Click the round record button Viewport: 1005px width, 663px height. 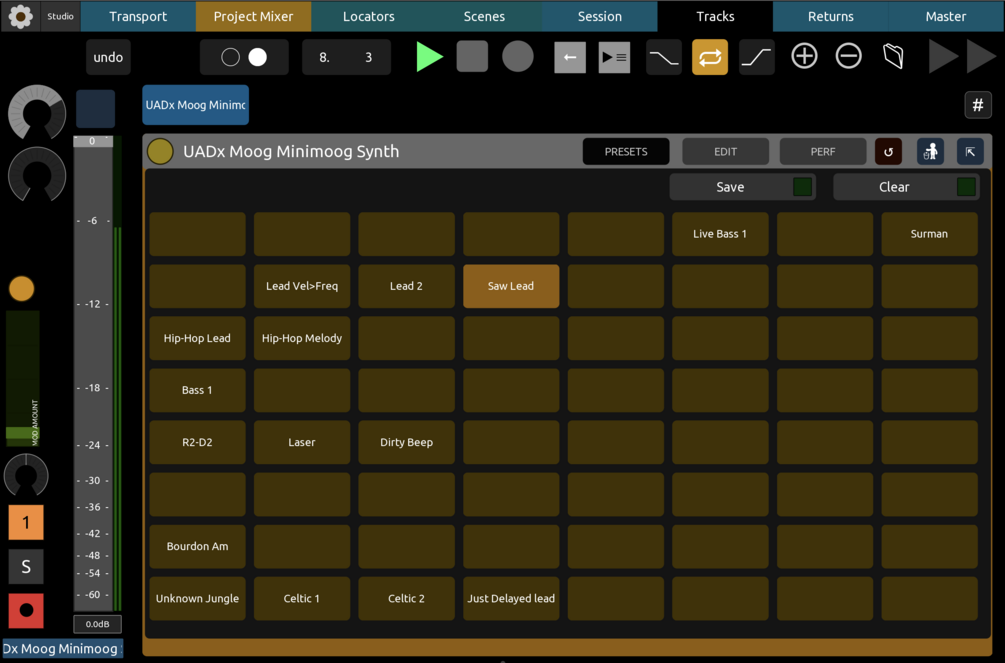point(518,56)
